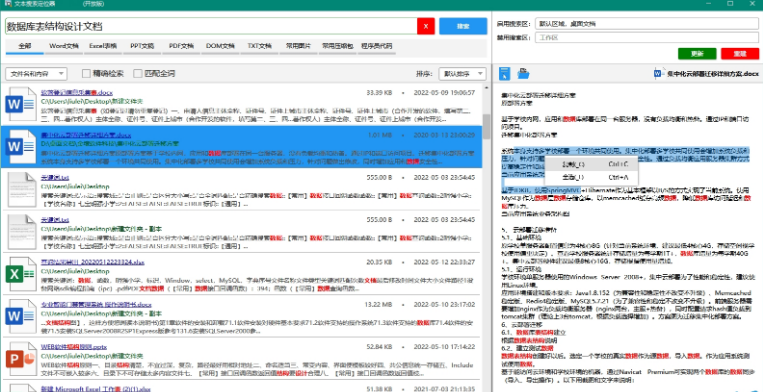Enable the 匹配全词 checkbox
This screenshot has height=392, width=763.
(x=137, y=73)
